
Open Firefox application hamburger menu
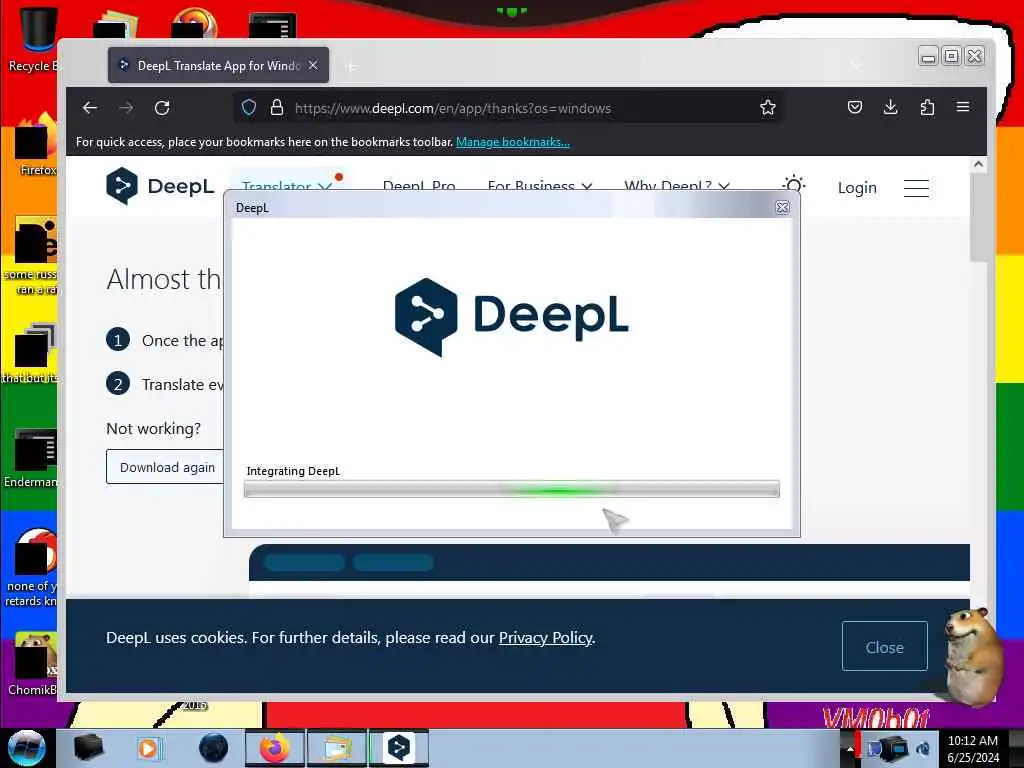point(963,107)
